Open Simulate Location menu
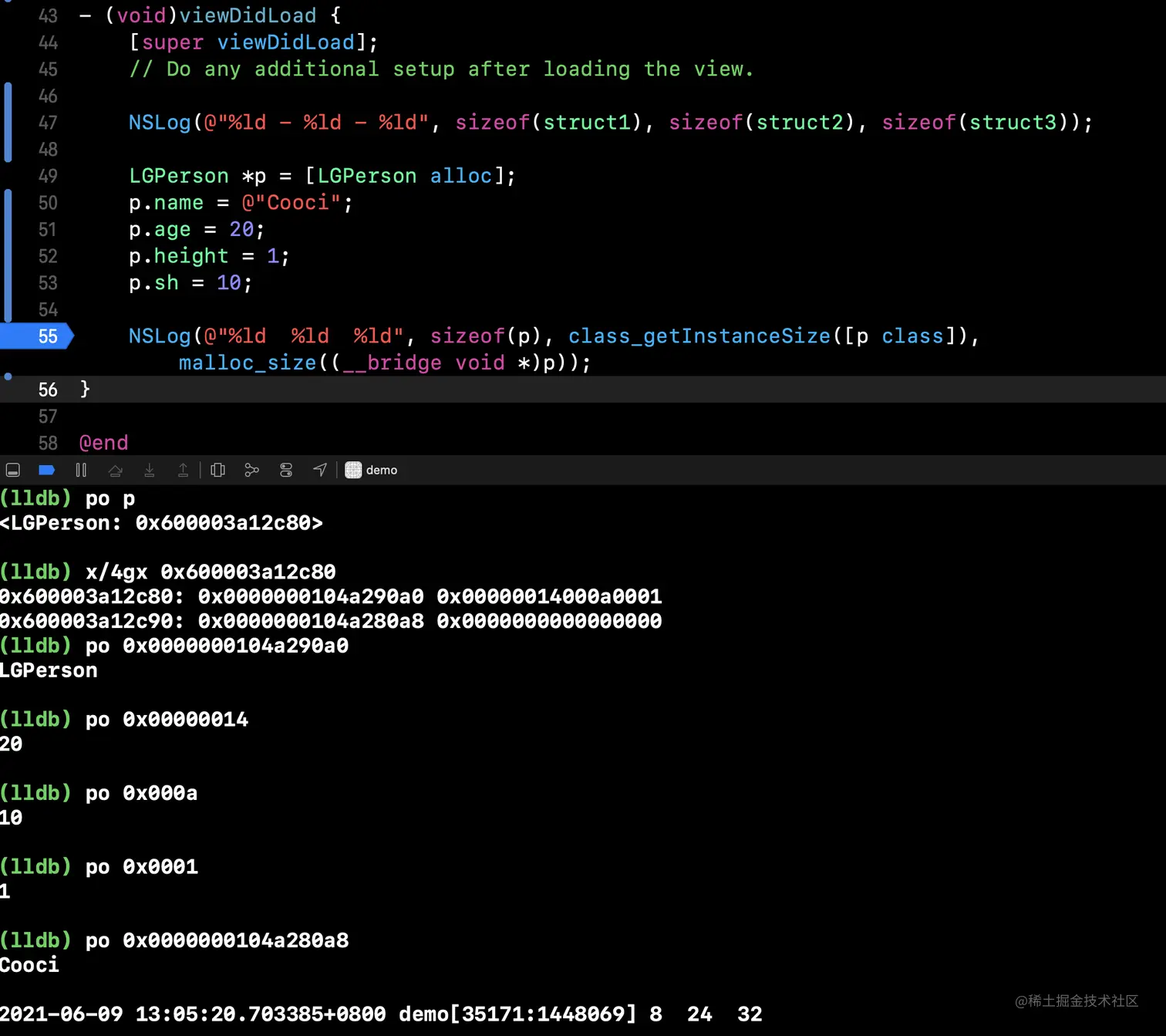The height and width of the screenshot is (1036, 1166). coord(320,470)
